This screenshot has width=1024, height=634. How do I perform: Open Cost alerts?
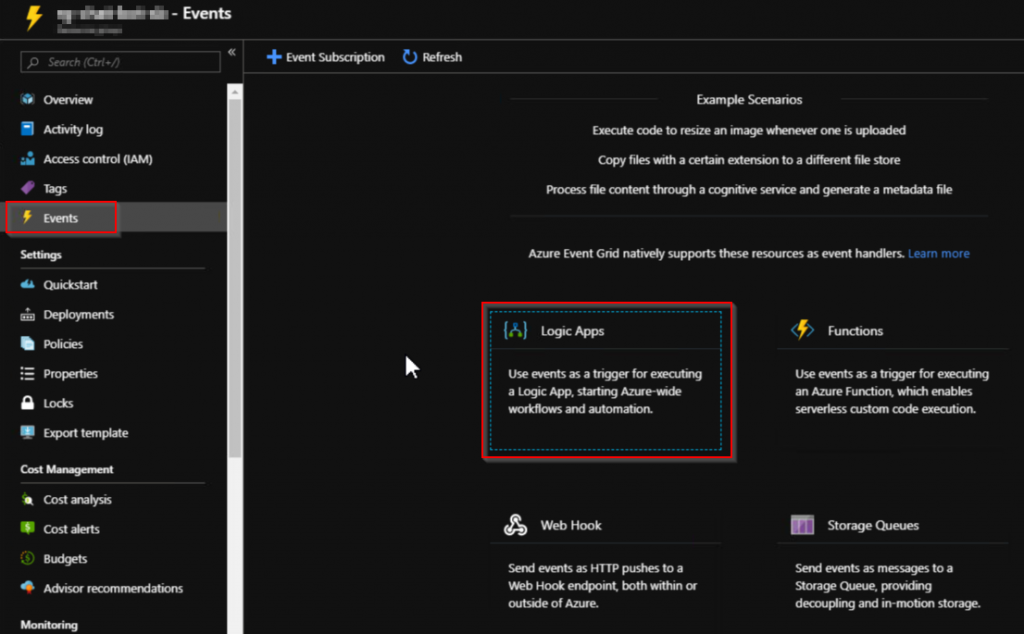point(71,529)
